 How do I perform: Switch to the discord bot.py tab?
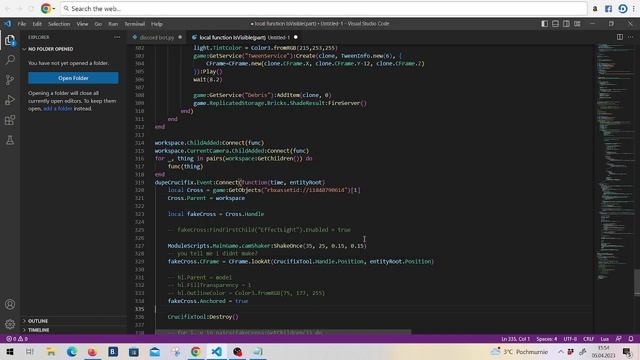(x=157, y=37)
